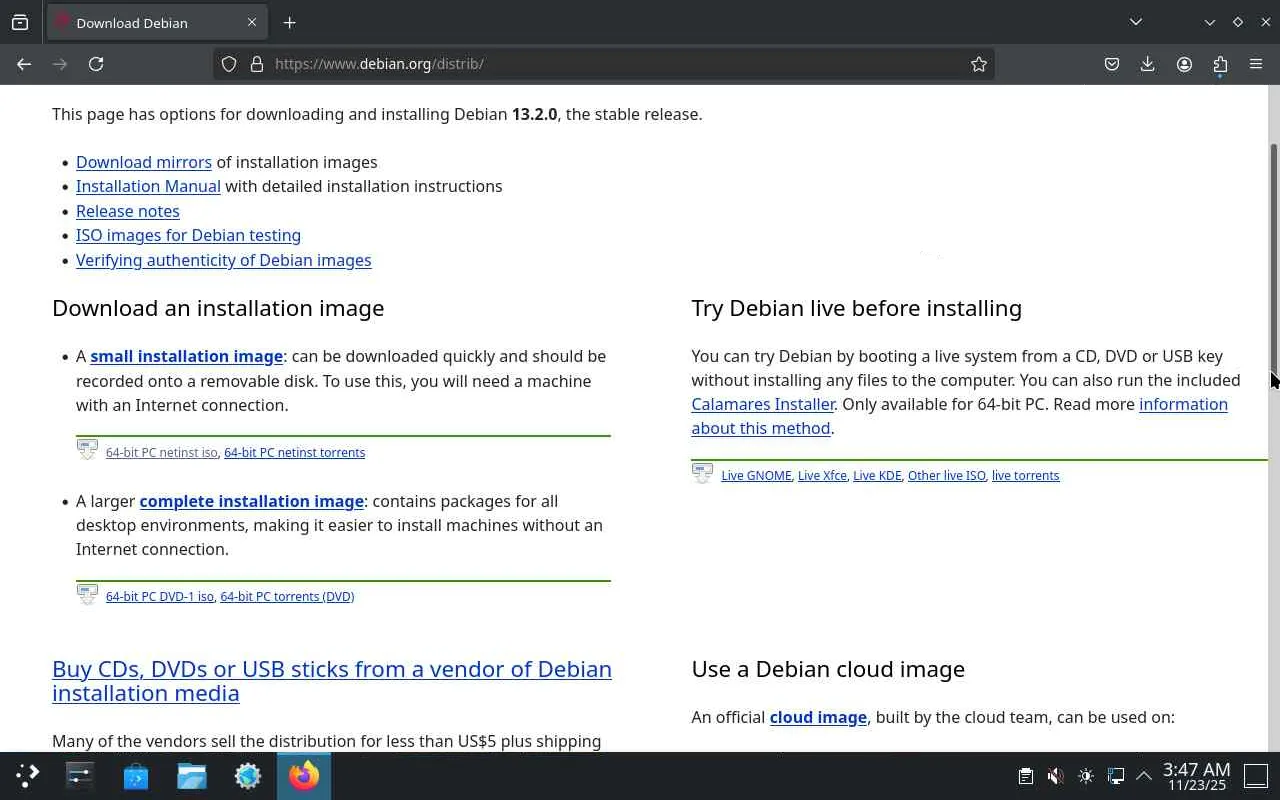Open the Other live ISO link
This screenshot has width=1280, height=800.
click(946, 476)
